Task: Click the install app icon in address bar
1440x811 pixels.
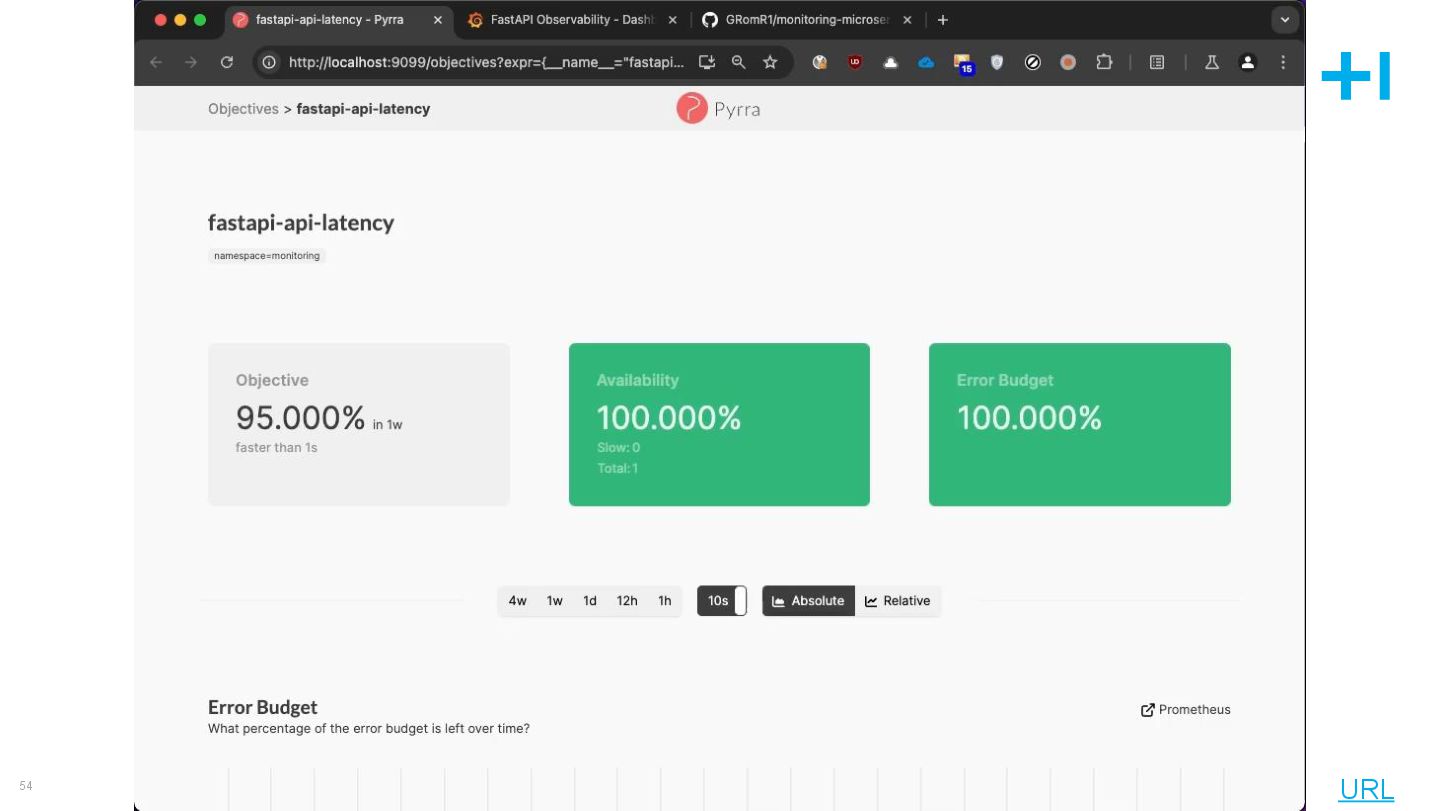Action: 707,62
